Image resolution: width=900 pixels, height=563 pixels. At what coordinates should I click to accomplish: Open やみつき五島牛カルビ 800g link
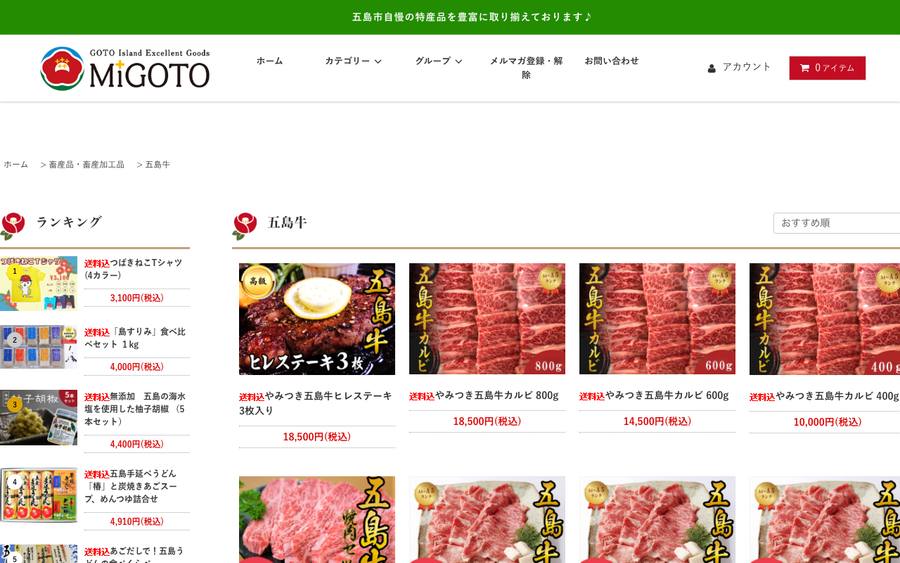click(484, 396)
